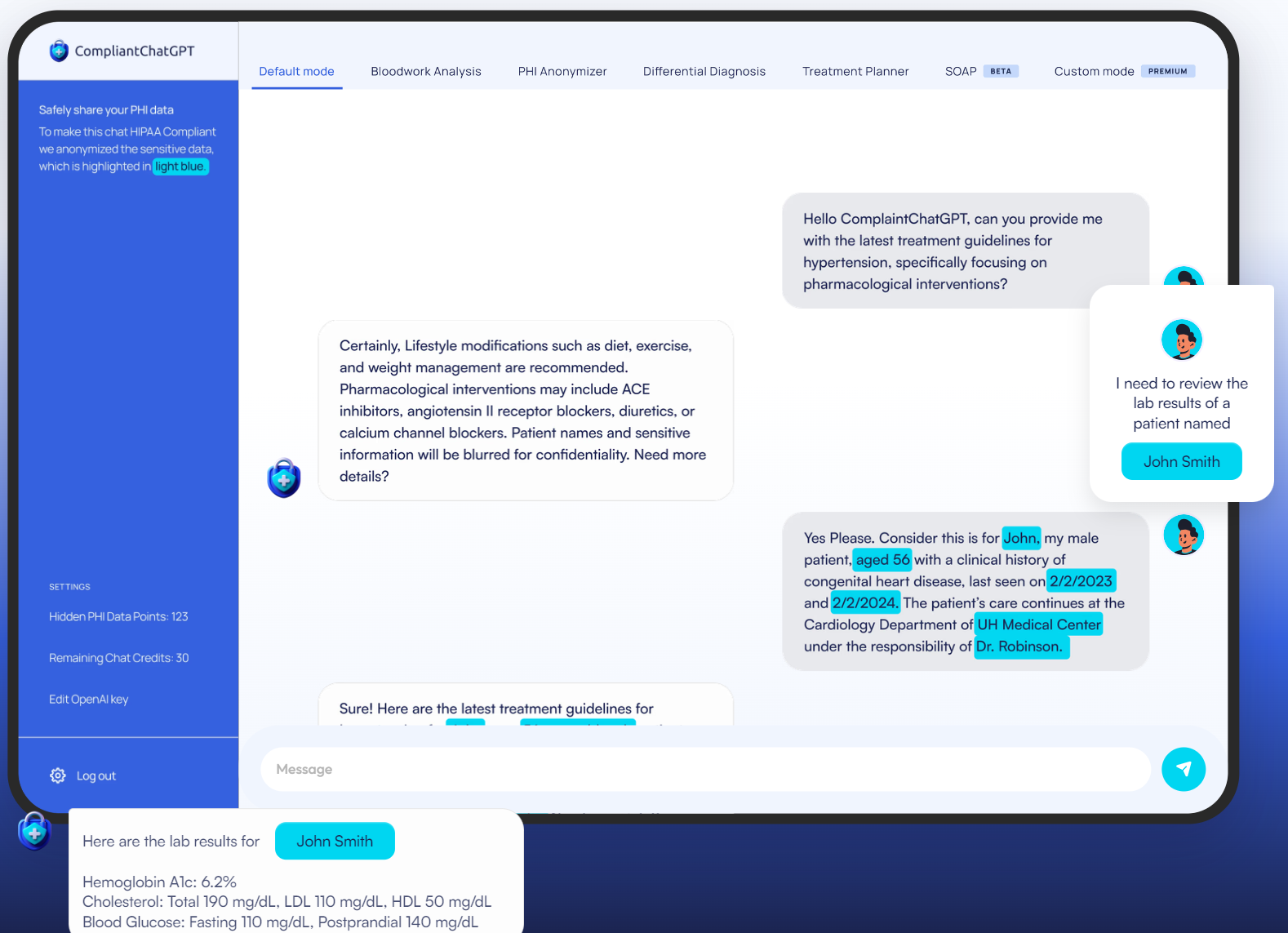Open the Bloodwork Analysis tab
This screenshot has width=1288, height=933.
426,71
